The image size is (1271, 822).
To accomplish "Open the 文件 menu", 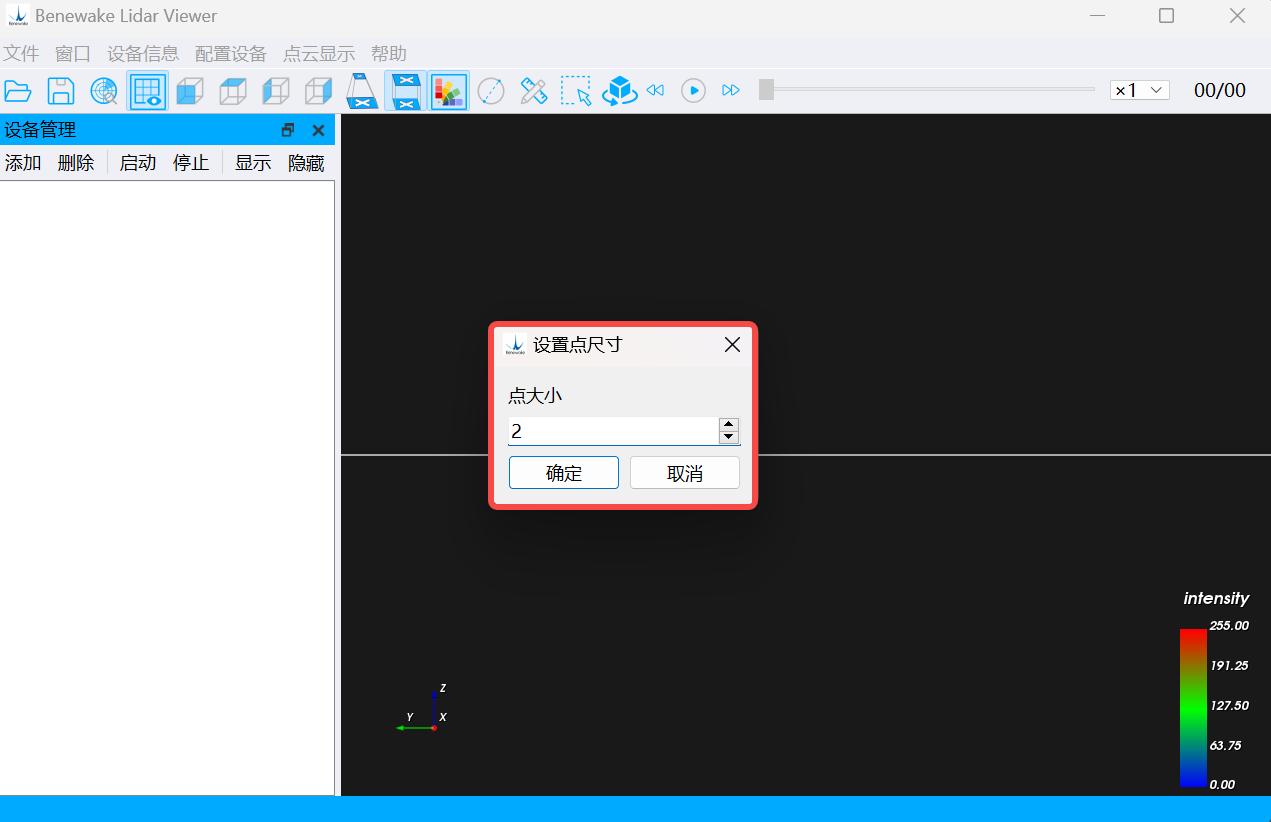I will (x=21, y=54).
